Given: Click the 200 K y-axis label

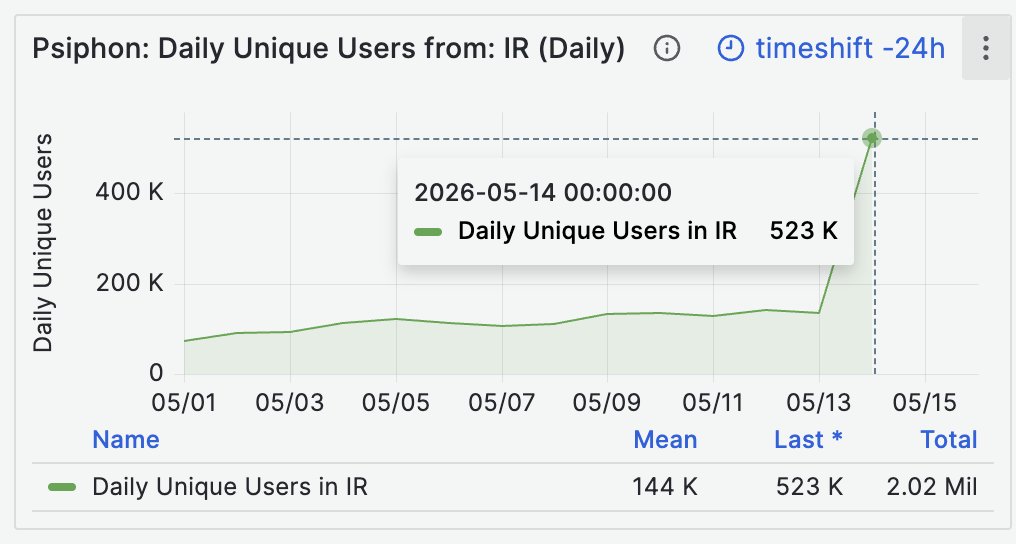Looking at the screenshot, I should coord(129,283).
